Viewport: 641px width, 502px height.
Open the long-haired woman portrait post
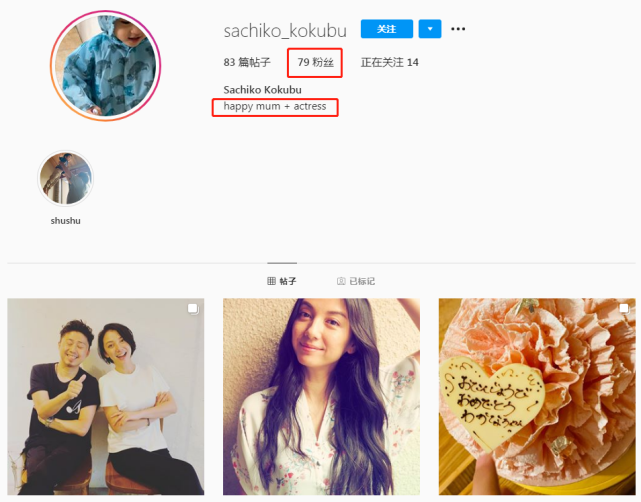(x=321, y=397)
